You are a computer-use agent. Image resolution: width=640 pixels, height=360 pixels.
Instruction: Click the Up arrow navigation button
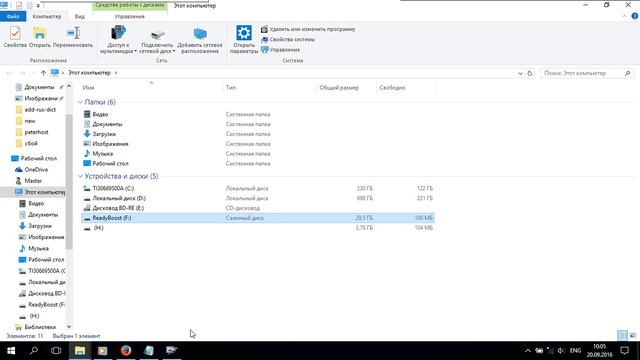click(43, 73)
